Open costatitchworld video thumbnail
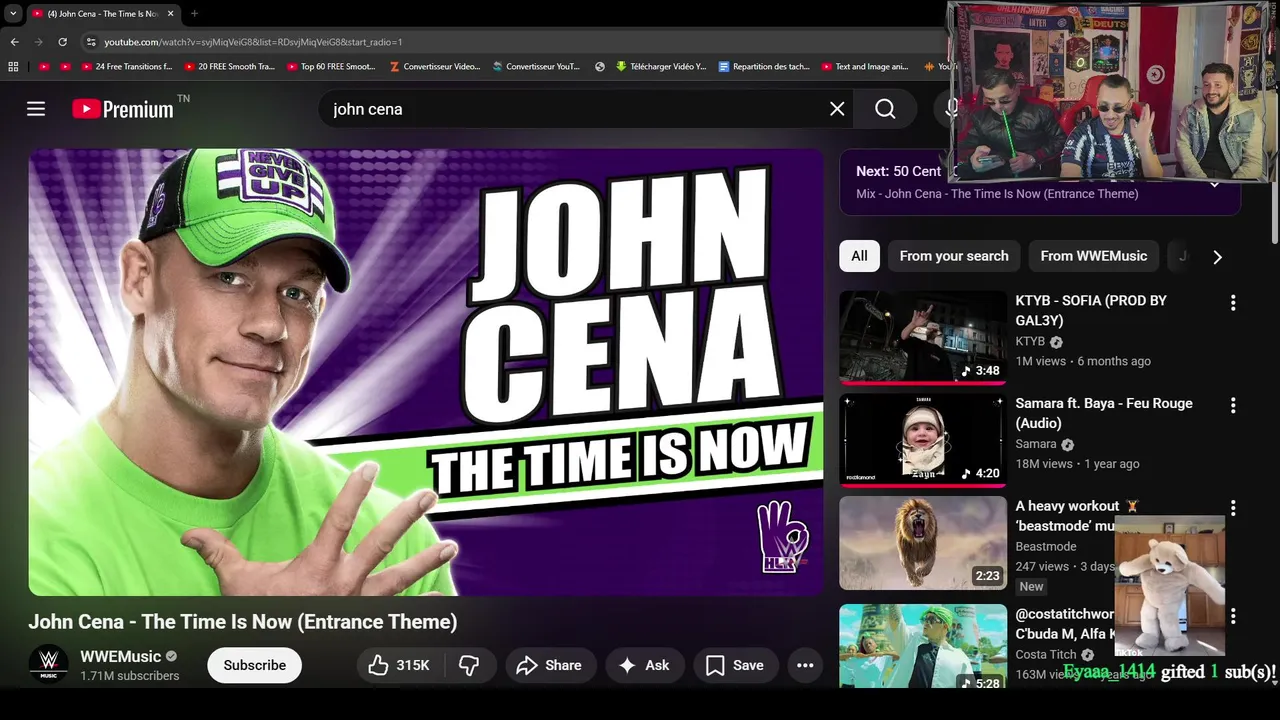The height and width of the screenshot is (720, 1280). (923, 646)
